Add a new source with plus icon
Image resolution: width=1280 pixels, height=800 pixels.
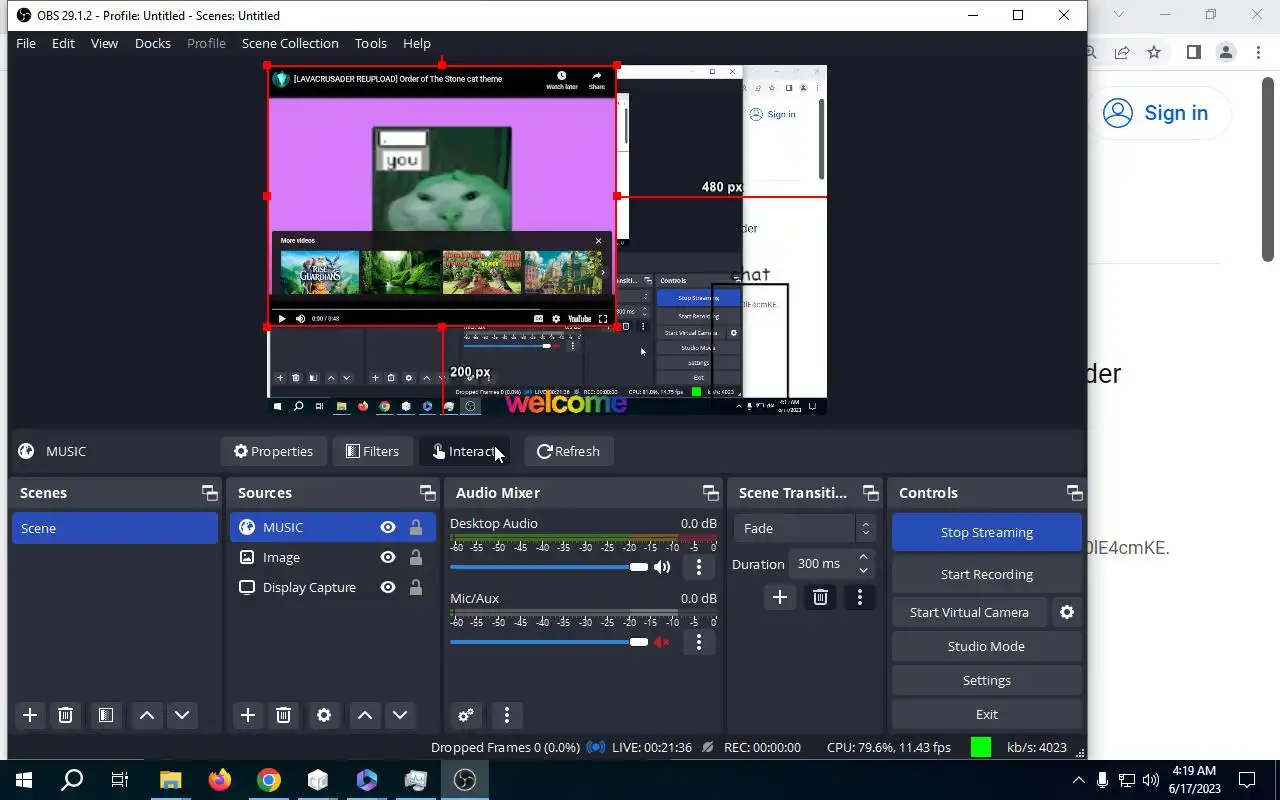click(x=248, y=715)
